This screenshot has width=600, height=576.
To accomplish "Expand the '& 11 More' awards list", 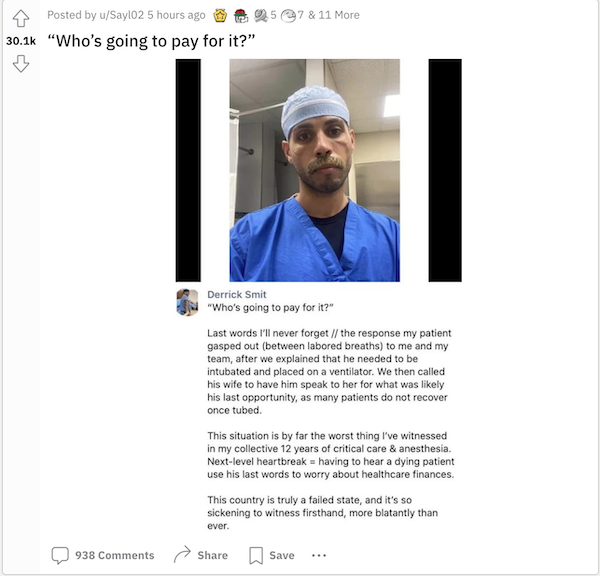I will point(334,15).
